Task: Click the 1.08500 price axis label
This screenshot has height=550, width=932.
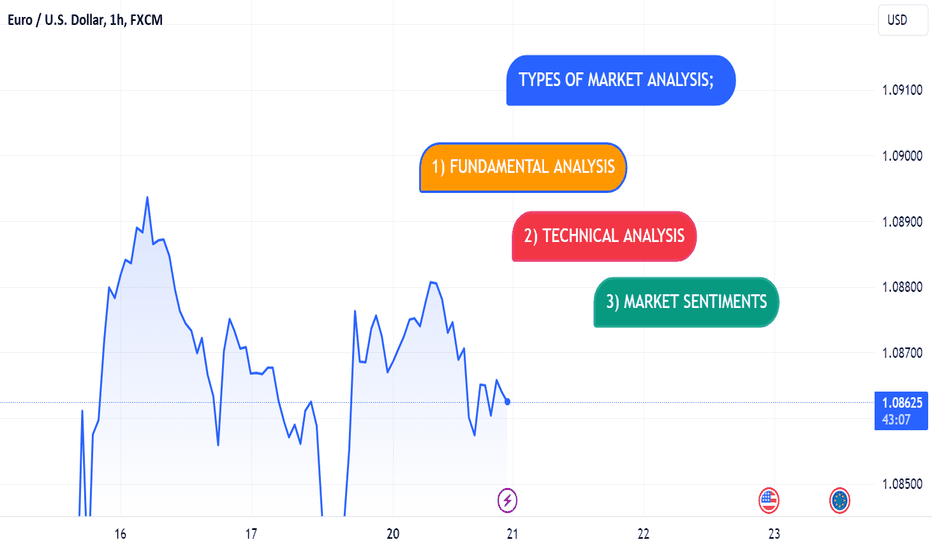Action: (x=902, y=484)
